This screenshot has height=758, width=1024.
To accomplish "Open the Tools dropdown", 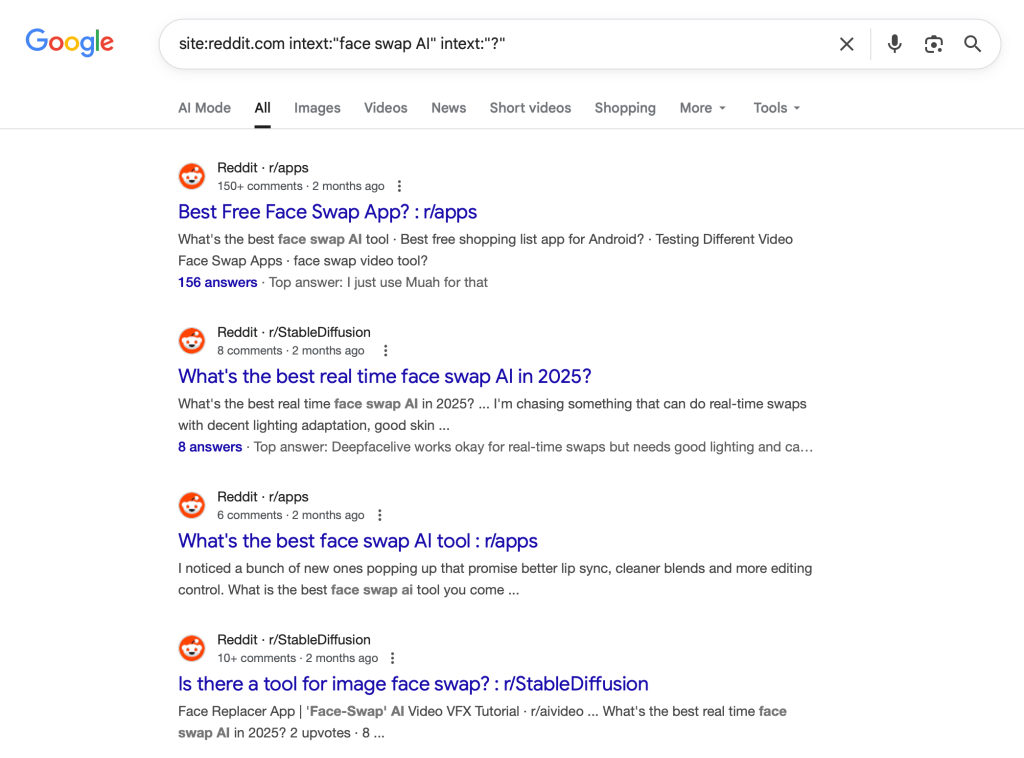I will tap(777, 108).
